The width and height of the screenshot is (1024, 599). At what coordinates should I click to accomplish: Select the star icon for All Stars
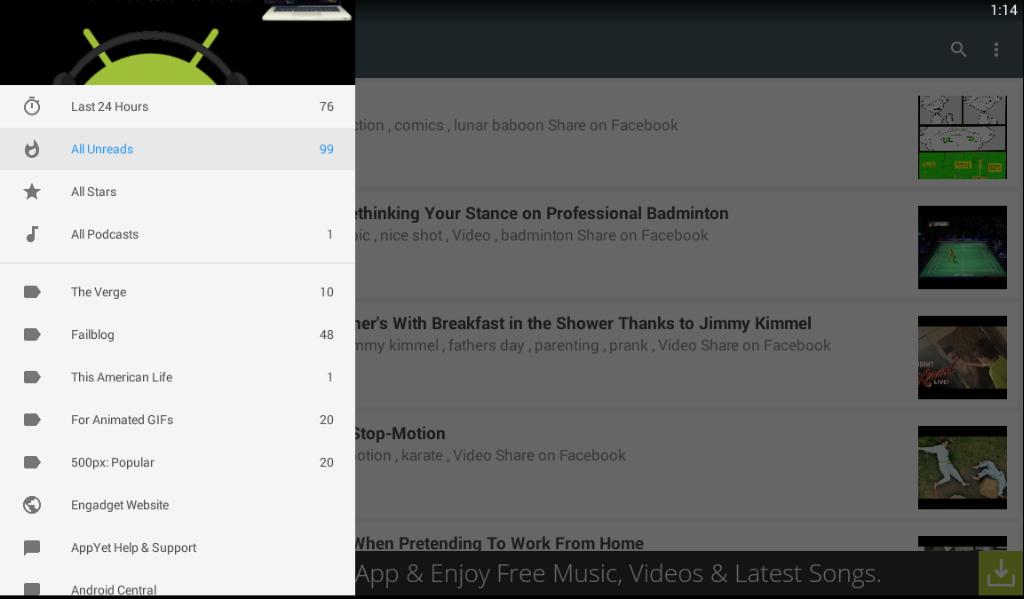[33, 191]
